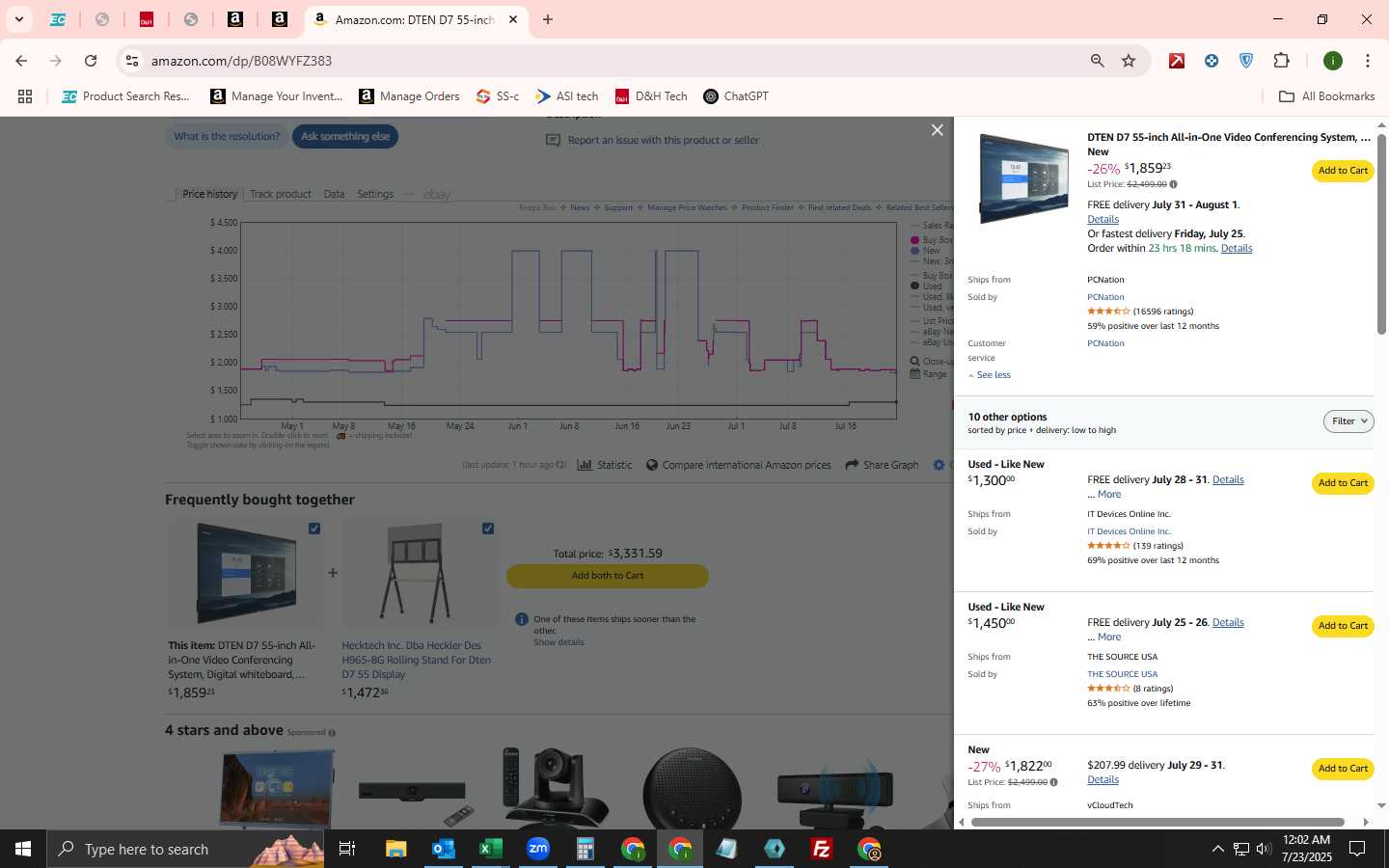
Task: Click the Close-up magnifier icon on graph
Action: click(915, 362)
